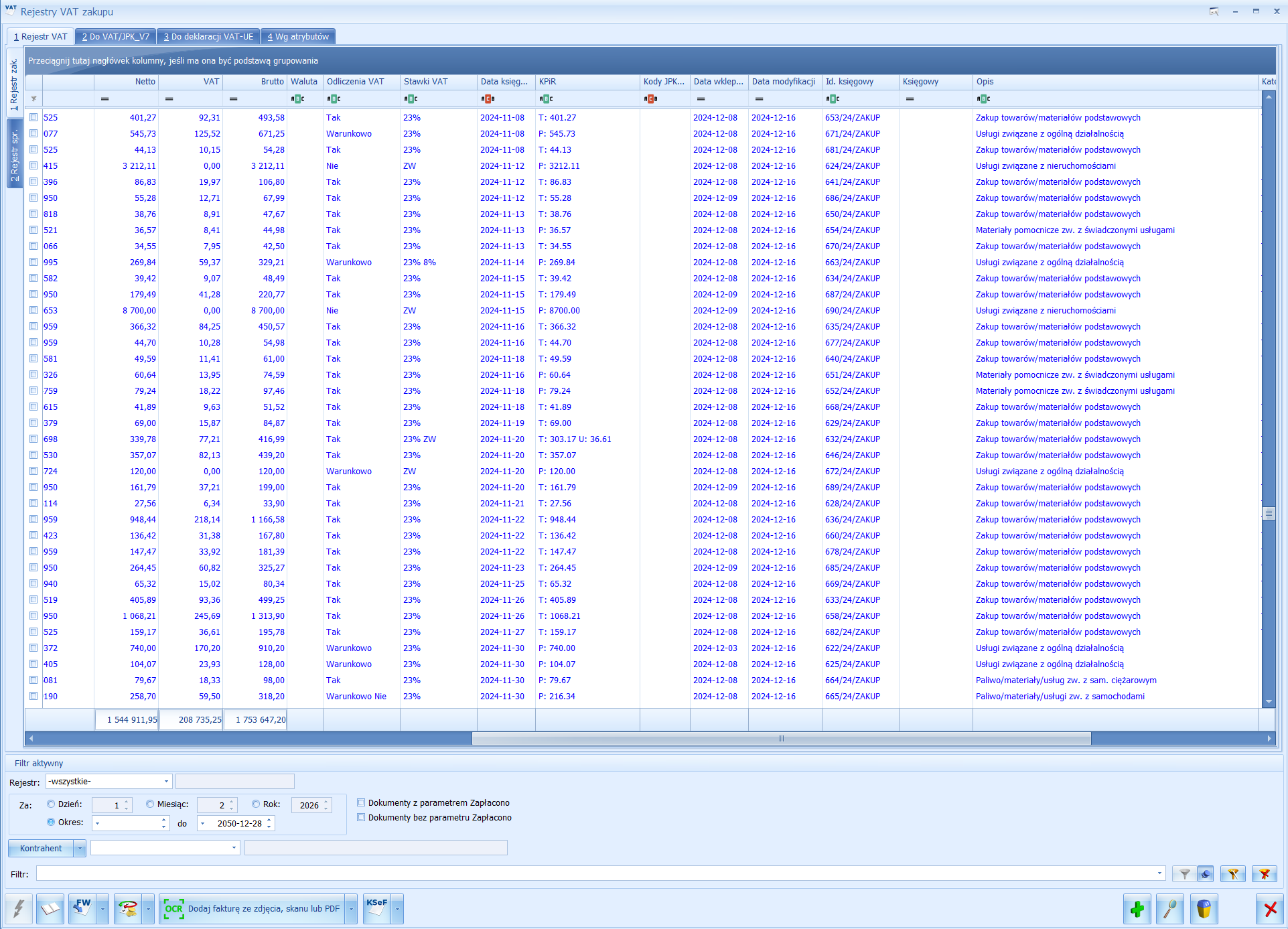Image resolution: width=1288 pixels, height=929 pixels.
Task: Click the open-book icon in the bottom toolbar
Action: (x=50, y=909)
